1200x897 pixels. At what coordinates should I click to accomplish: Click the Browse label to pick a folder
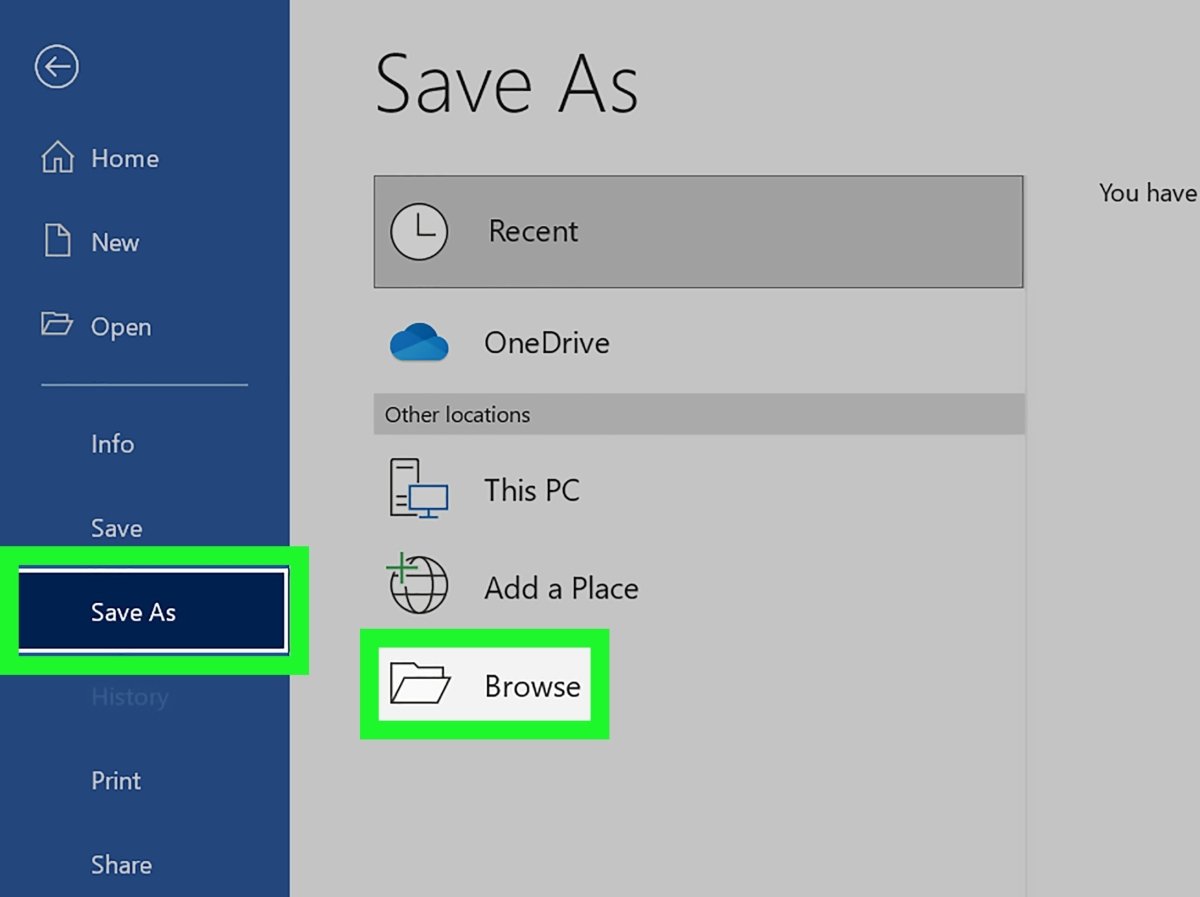pyautogui.click(x=532, y=686)
